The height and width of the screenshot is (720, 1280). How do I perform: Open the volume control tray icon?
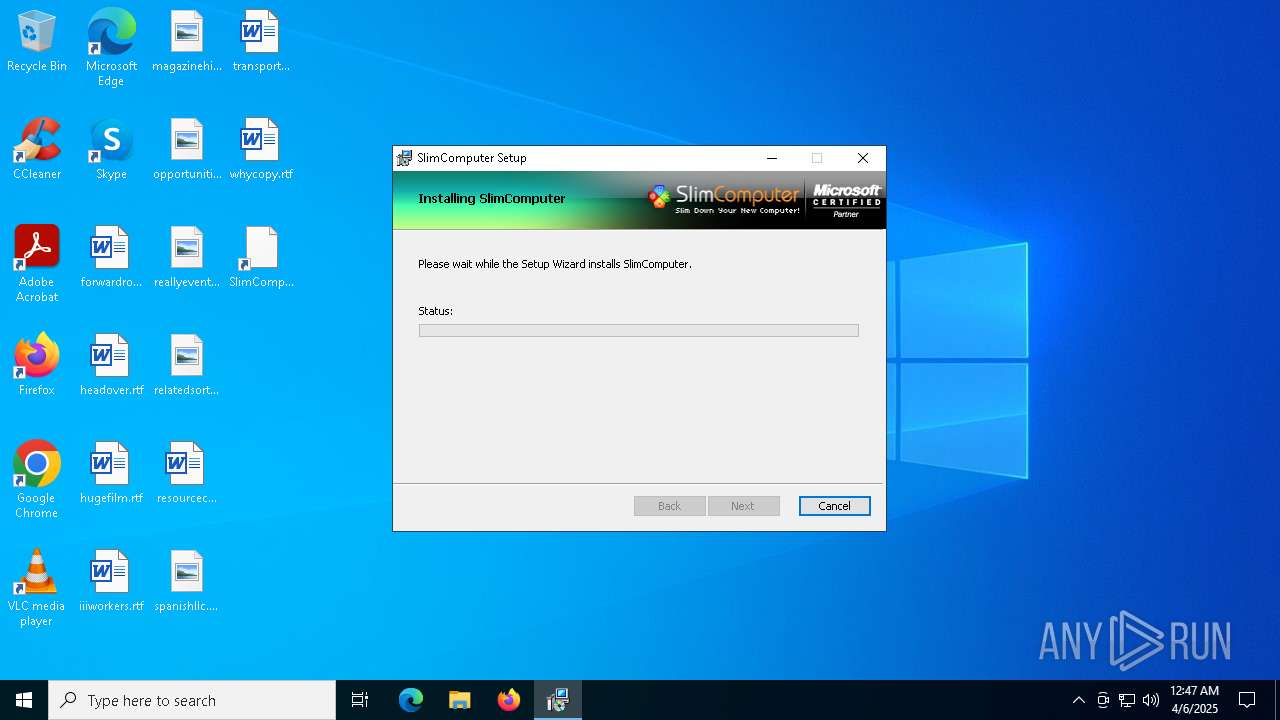pos(1151,700)
